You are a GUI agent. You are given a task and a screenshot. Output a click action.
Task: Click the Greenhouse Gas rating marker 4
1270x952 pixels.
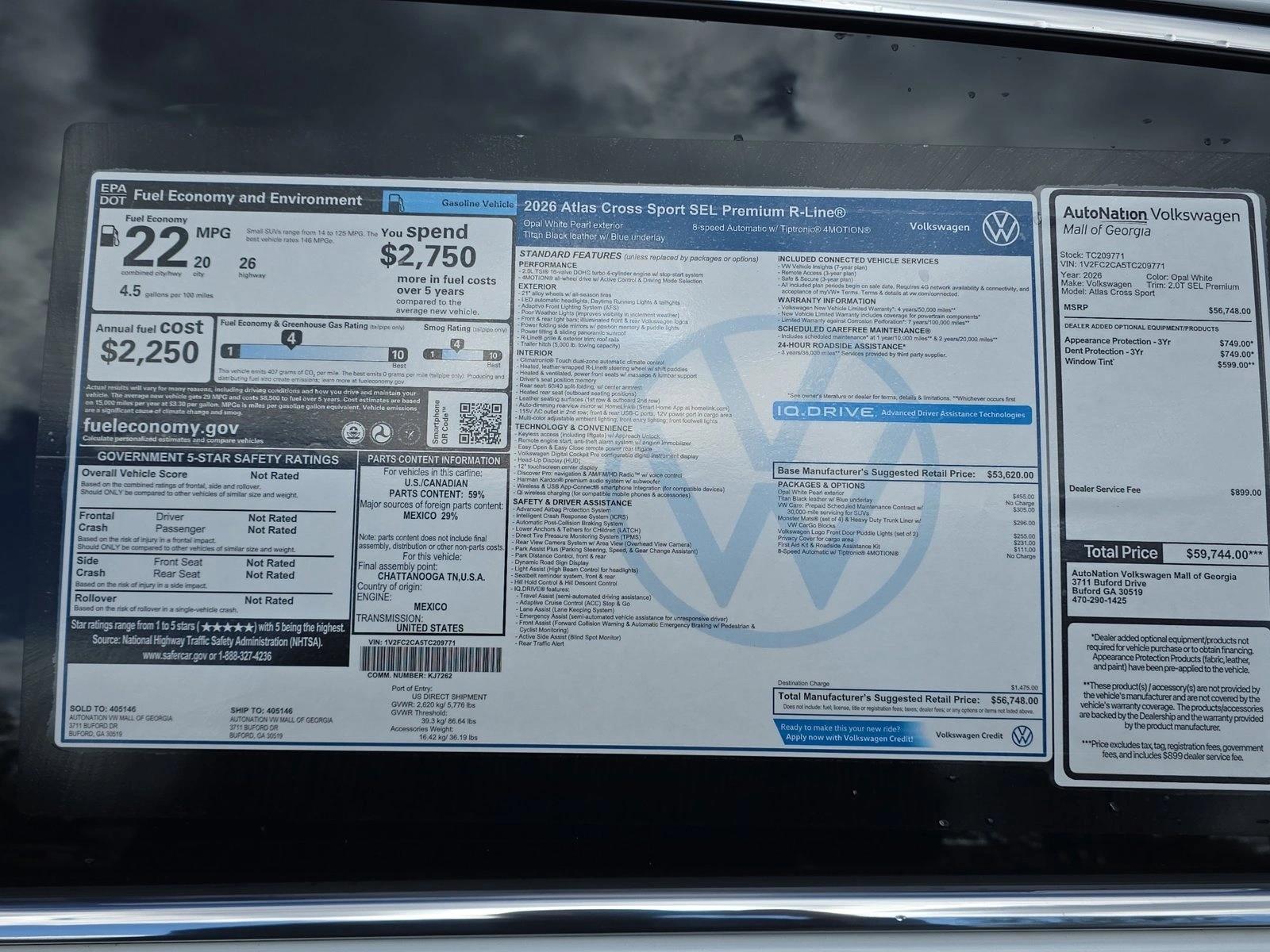(292, 340)
